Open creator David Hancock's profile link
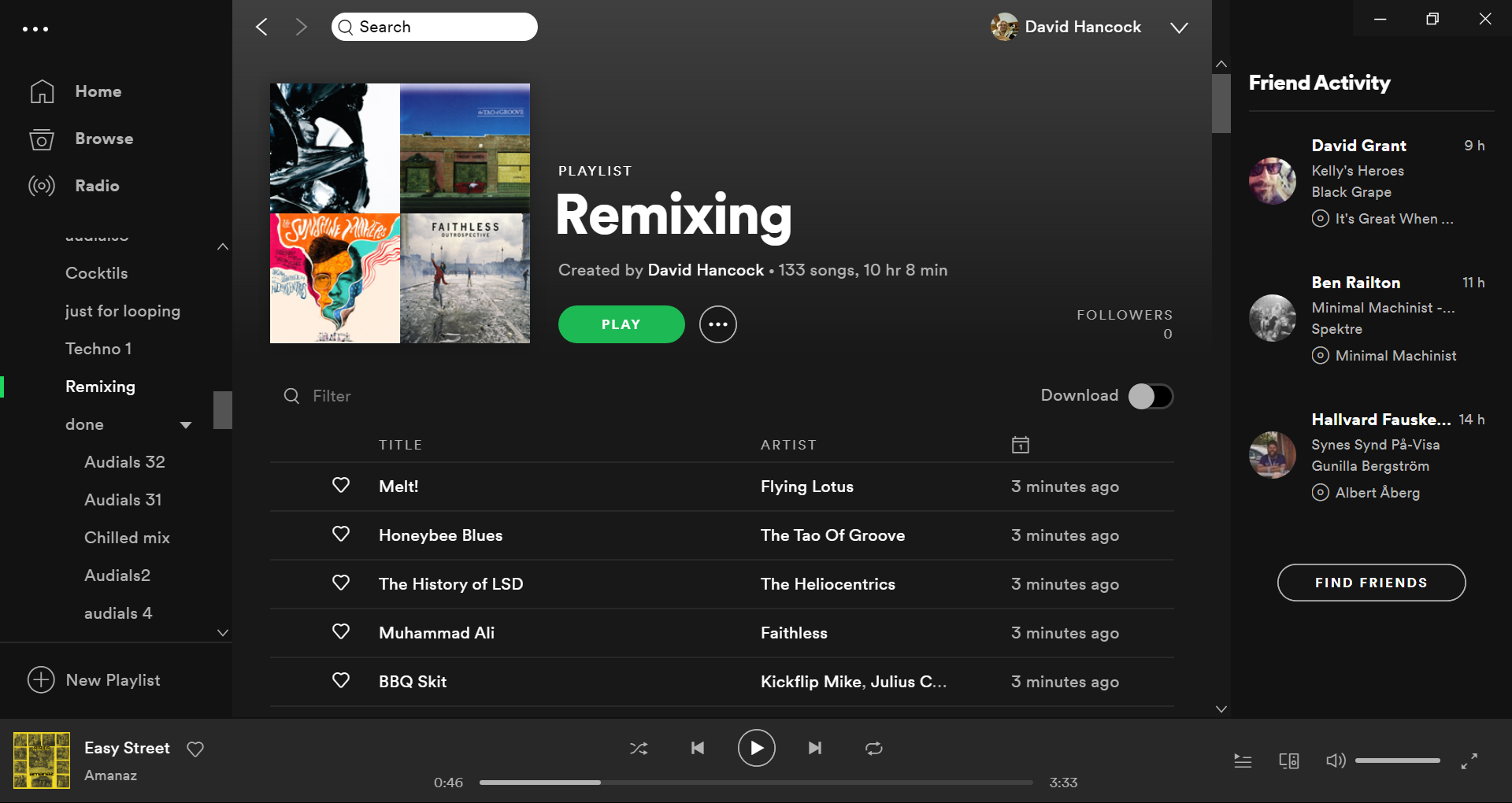Image resolution: width=1512 pixels, height=803 pixels. tap(706, 270)
